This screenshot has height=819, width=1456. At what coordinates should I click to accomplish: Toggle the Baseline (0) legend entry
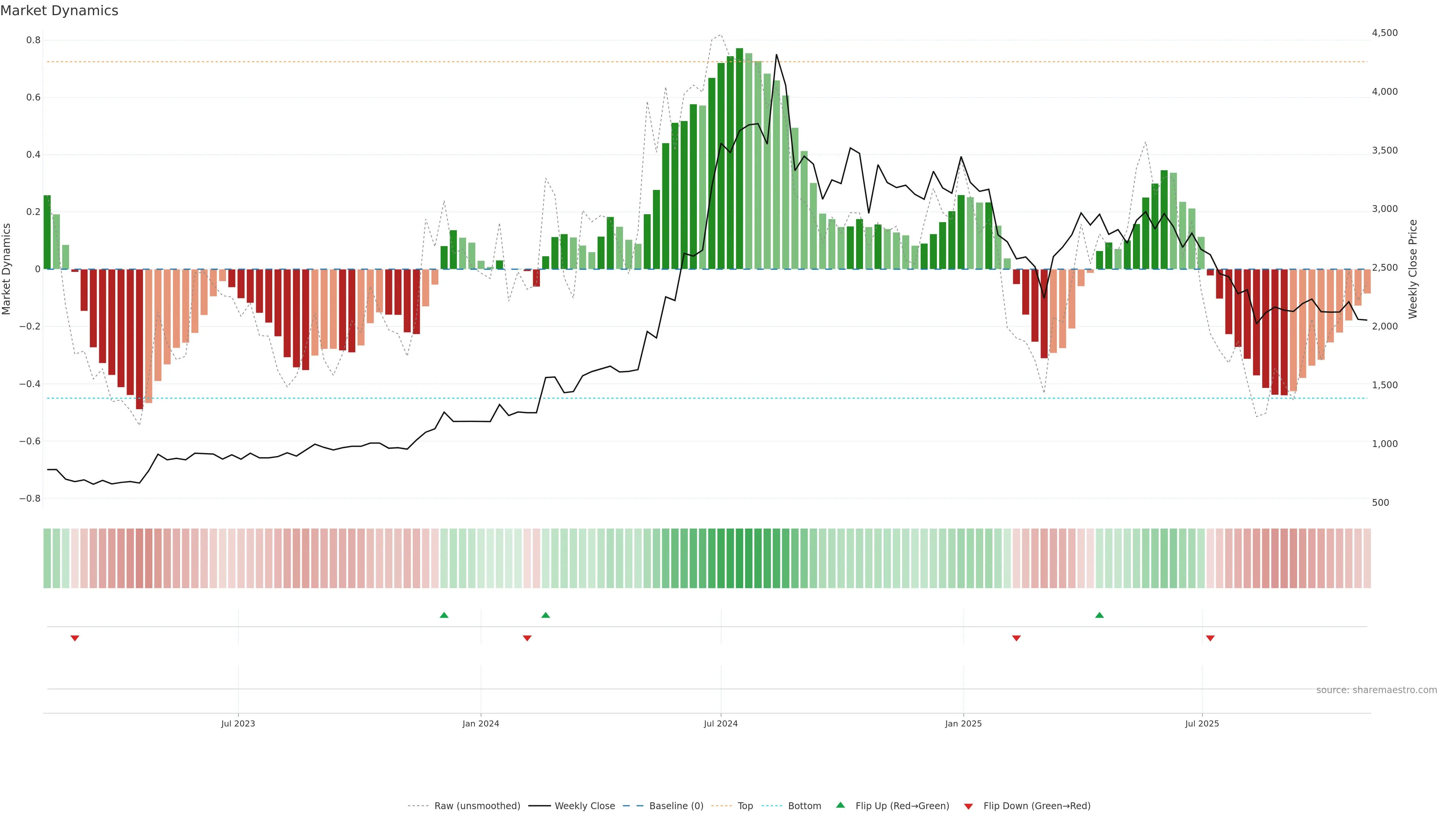[x=676, y=806]
